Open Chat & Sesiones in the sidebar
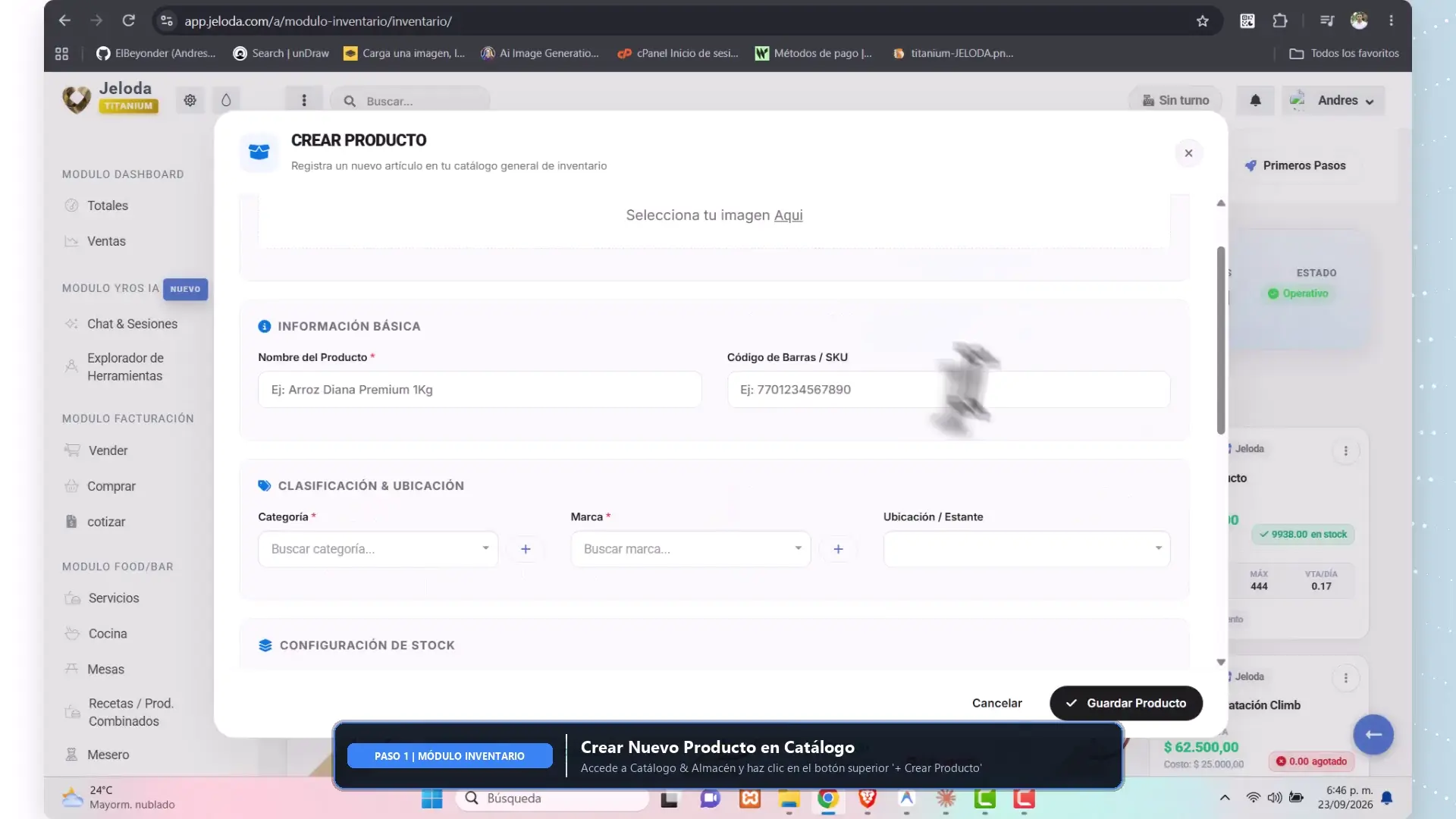The image size is (1456, 819). (x=132, y=324)
